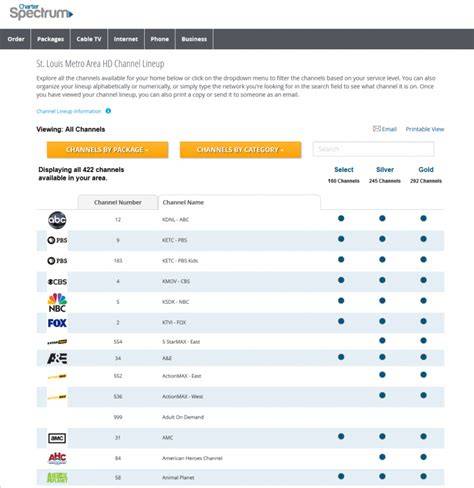Image resolution: width=474 pixels, height=488 pixels.
Task: Click channel number 999
Action: (x=118, y=417)
